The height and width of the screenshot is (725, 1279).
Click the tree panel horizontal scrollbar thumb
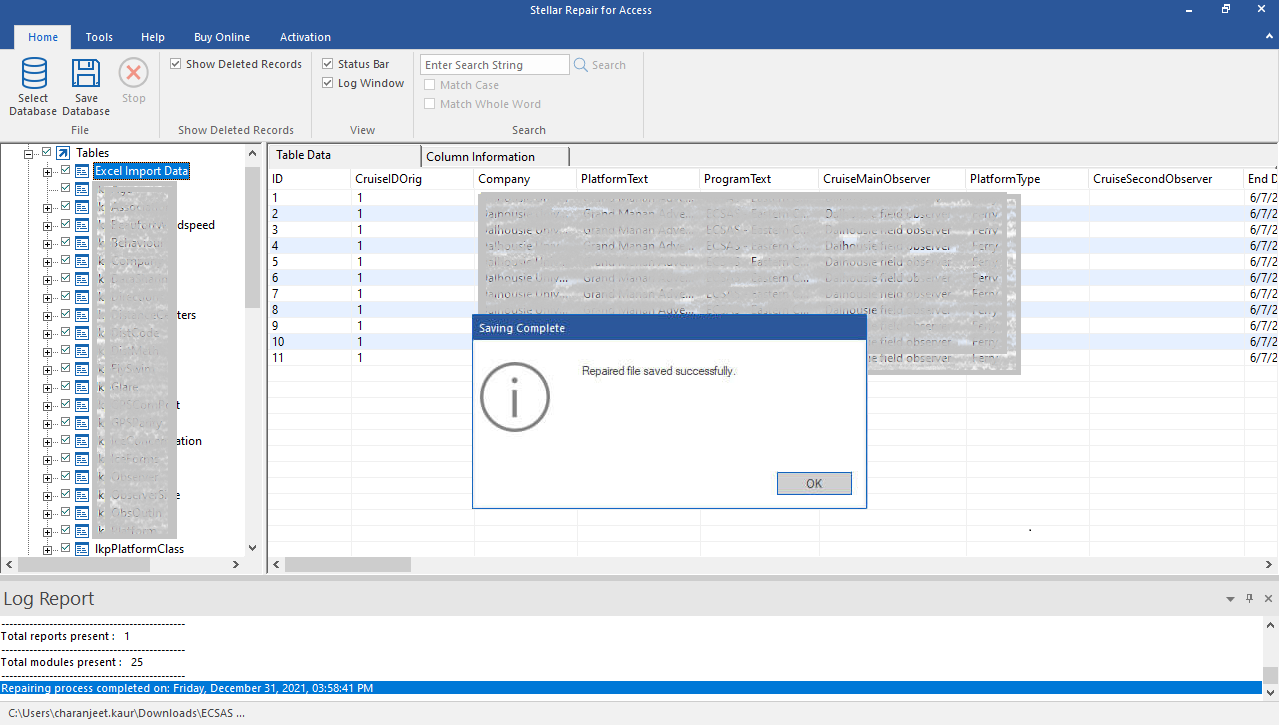[x=85, y=565]
